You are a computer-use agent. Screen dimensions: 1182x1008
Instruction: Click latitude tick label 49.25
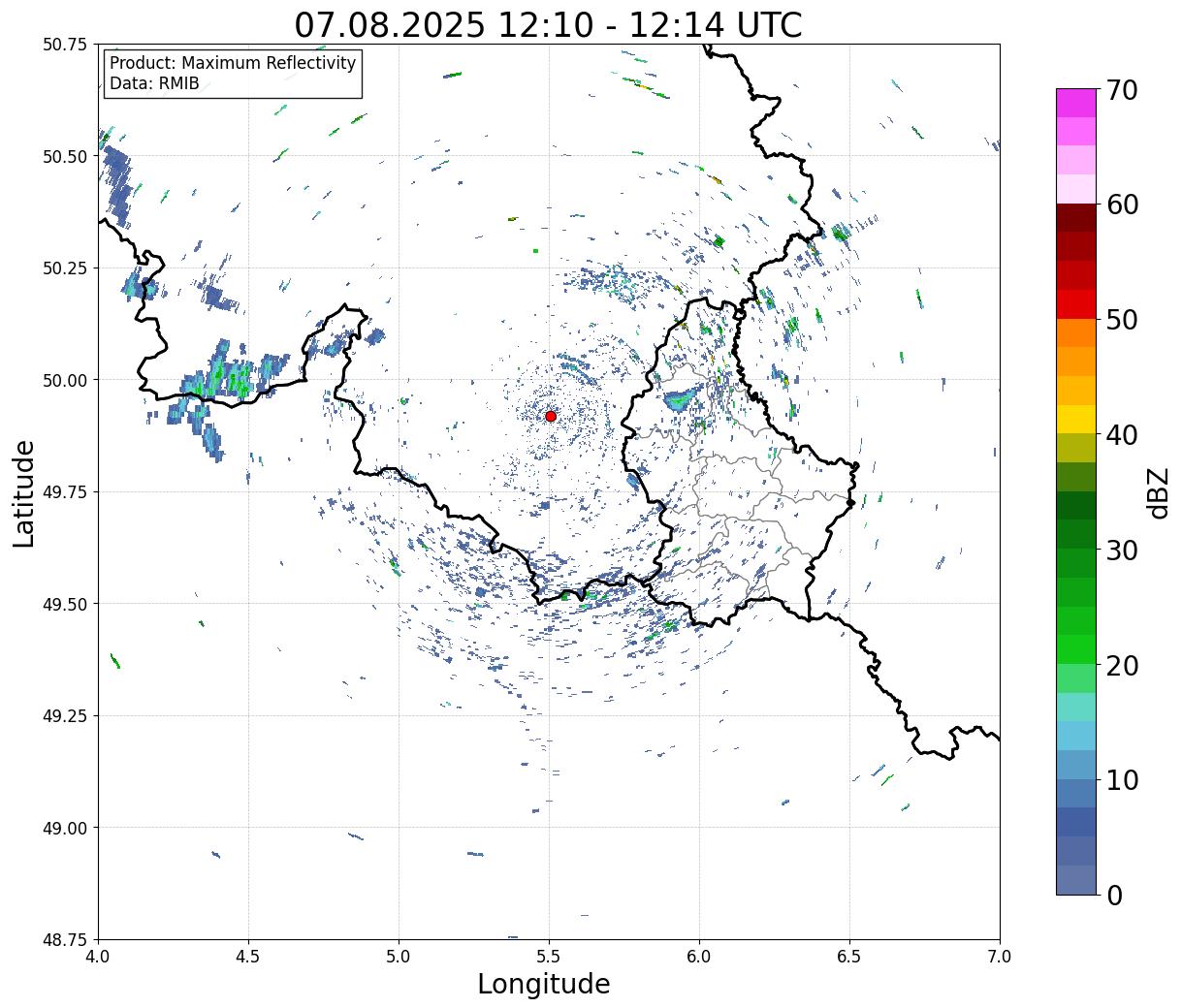click(x=64, y=716)
